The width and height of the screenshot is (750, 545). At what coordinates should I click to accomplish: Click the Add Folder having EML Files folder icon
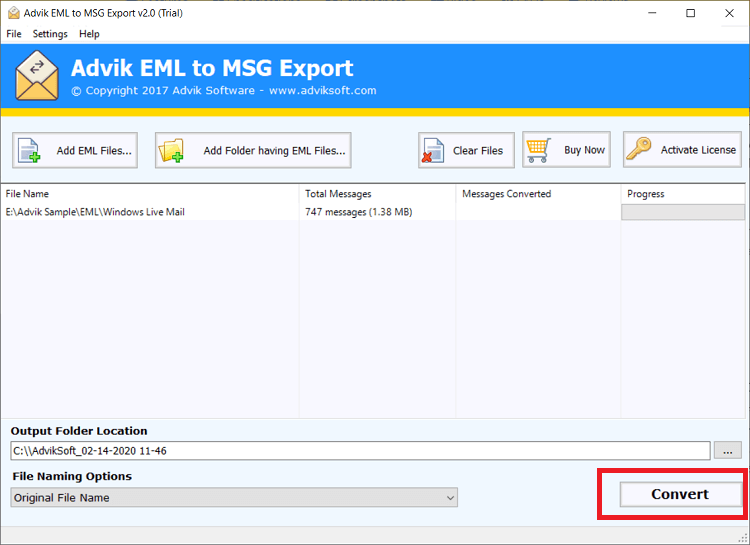click(171, 151)
